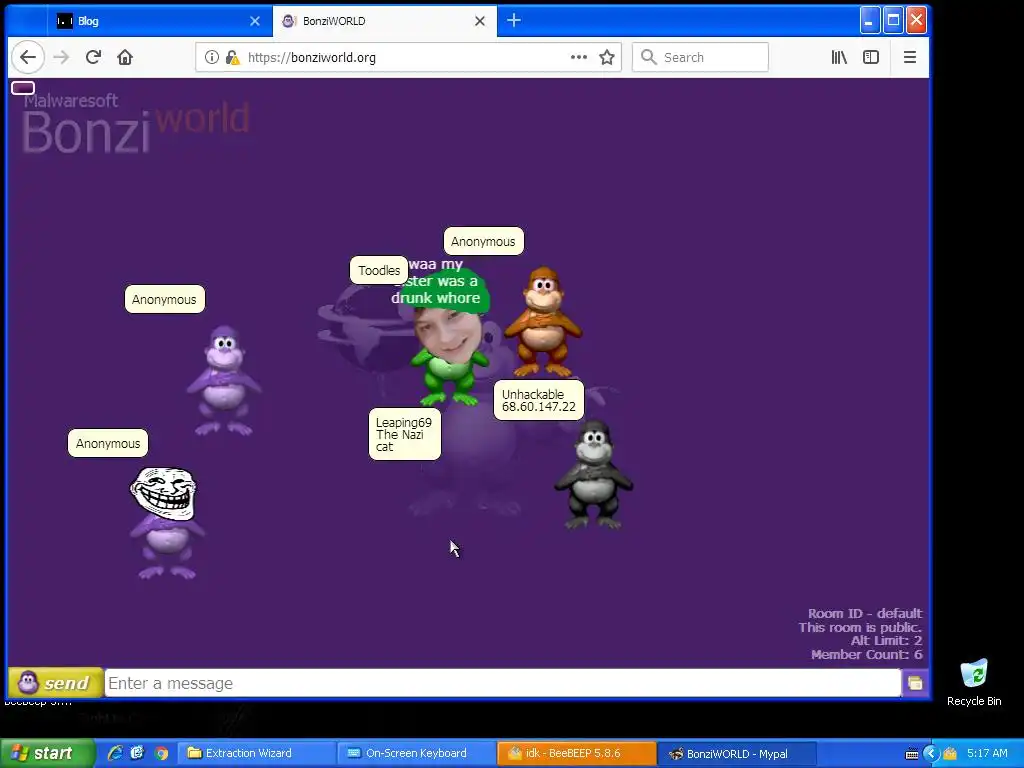Open a new browser tab
The height and width of the screenshot is (768, 1024).
[514, 21]
